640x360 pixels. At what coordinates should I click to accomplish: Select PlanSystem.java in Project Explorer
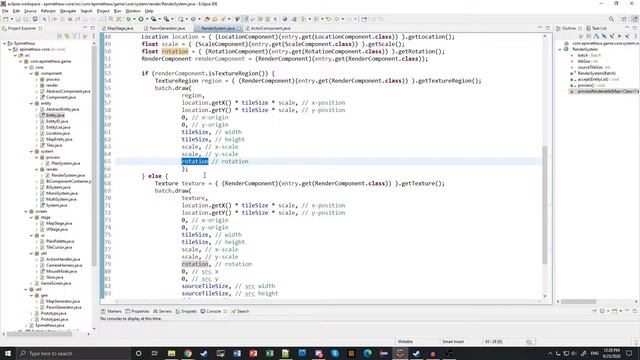point(62,163)
